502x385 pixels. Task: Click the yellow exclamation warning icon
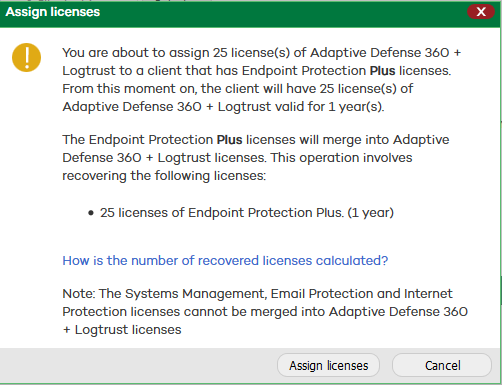coord(26,57)
